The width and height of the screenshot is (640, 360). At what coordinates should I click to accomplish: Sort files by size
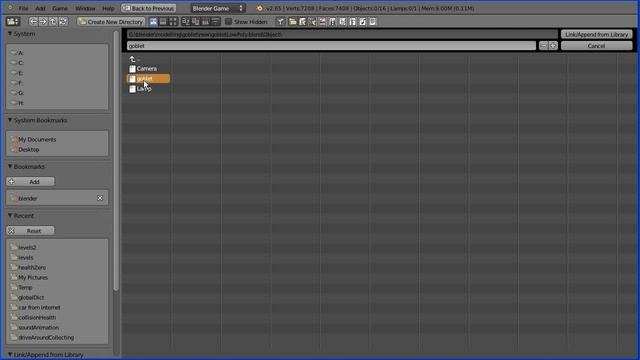215,22
